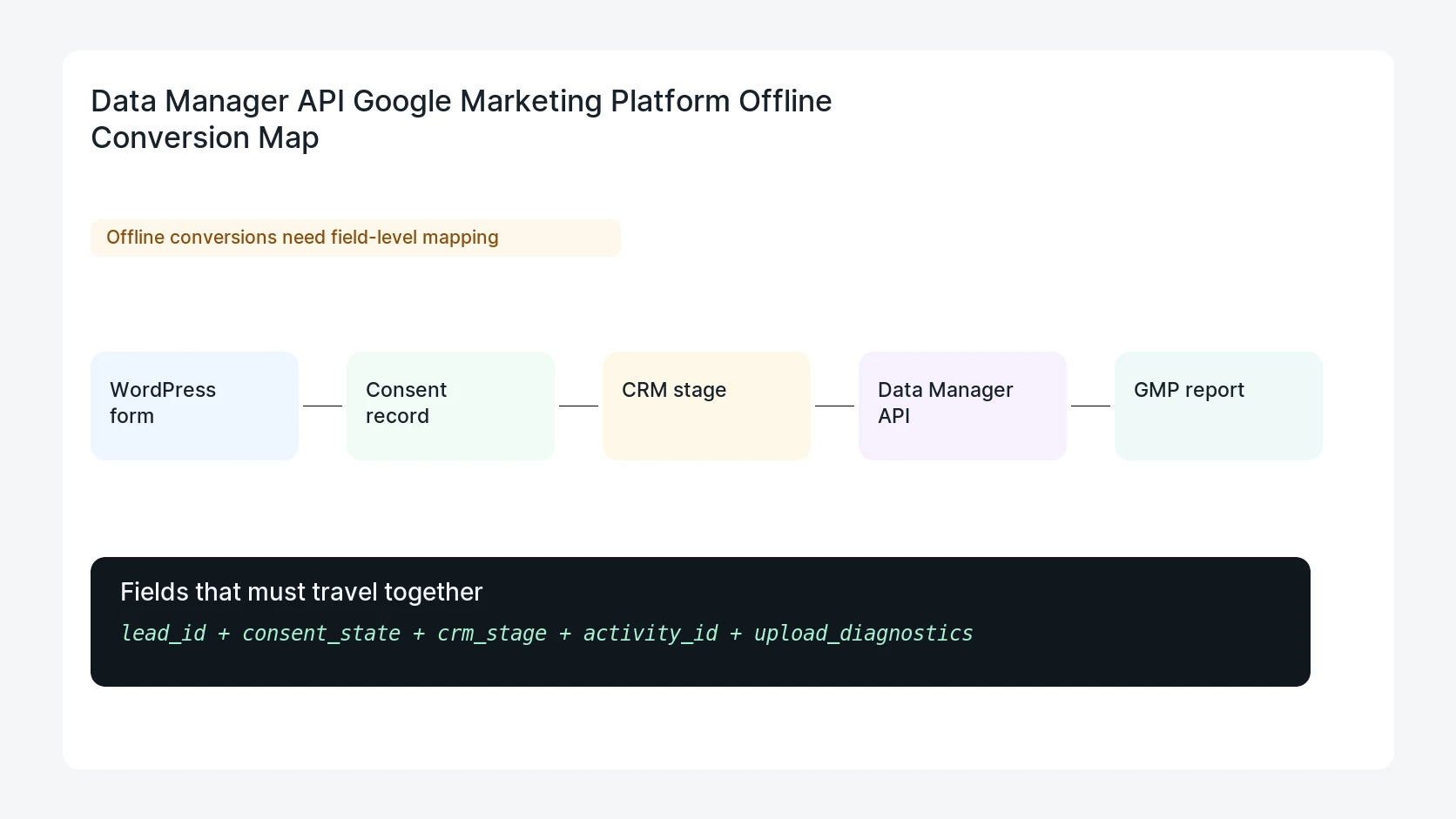
Task: Select the Consent record card
Action: pyautogui.click(x=450, y=406)
